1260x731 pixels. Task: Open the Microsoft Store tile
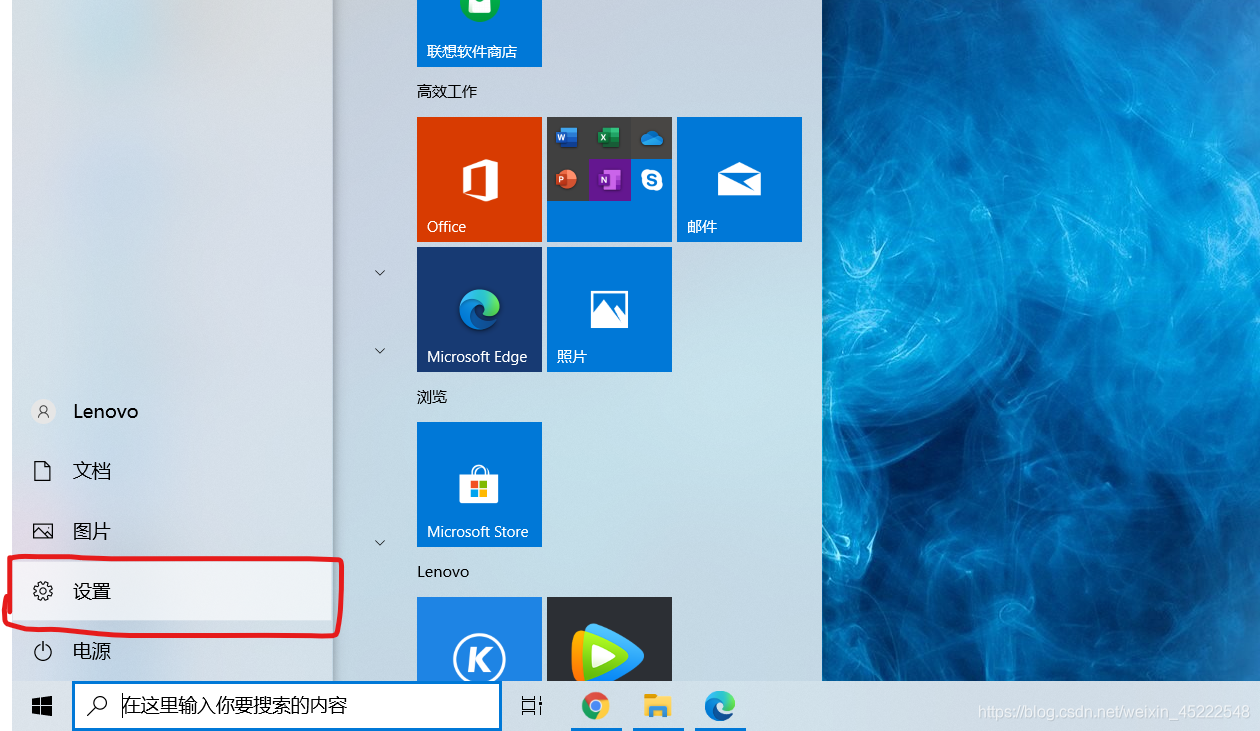point(479,484)
